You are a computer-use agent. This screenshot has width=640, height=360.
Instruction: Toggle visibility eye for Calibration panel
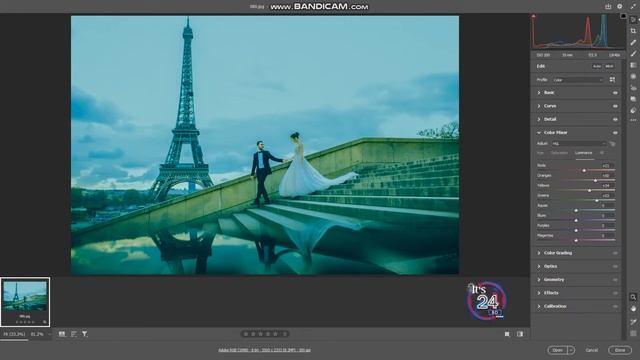(615, 306)
